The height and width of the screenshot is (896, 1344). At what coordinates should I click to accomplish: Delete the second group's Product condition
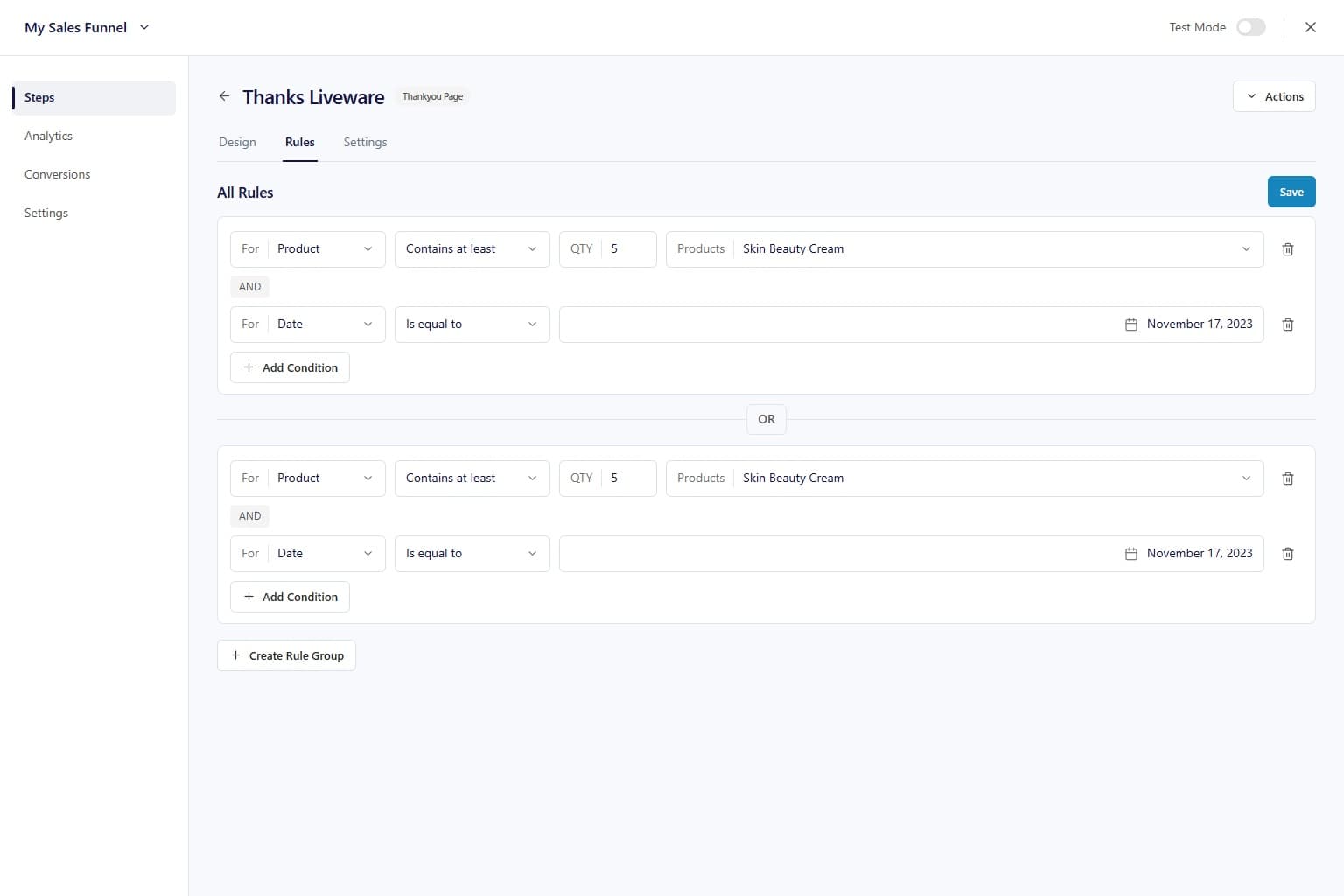coord(1288,479)
